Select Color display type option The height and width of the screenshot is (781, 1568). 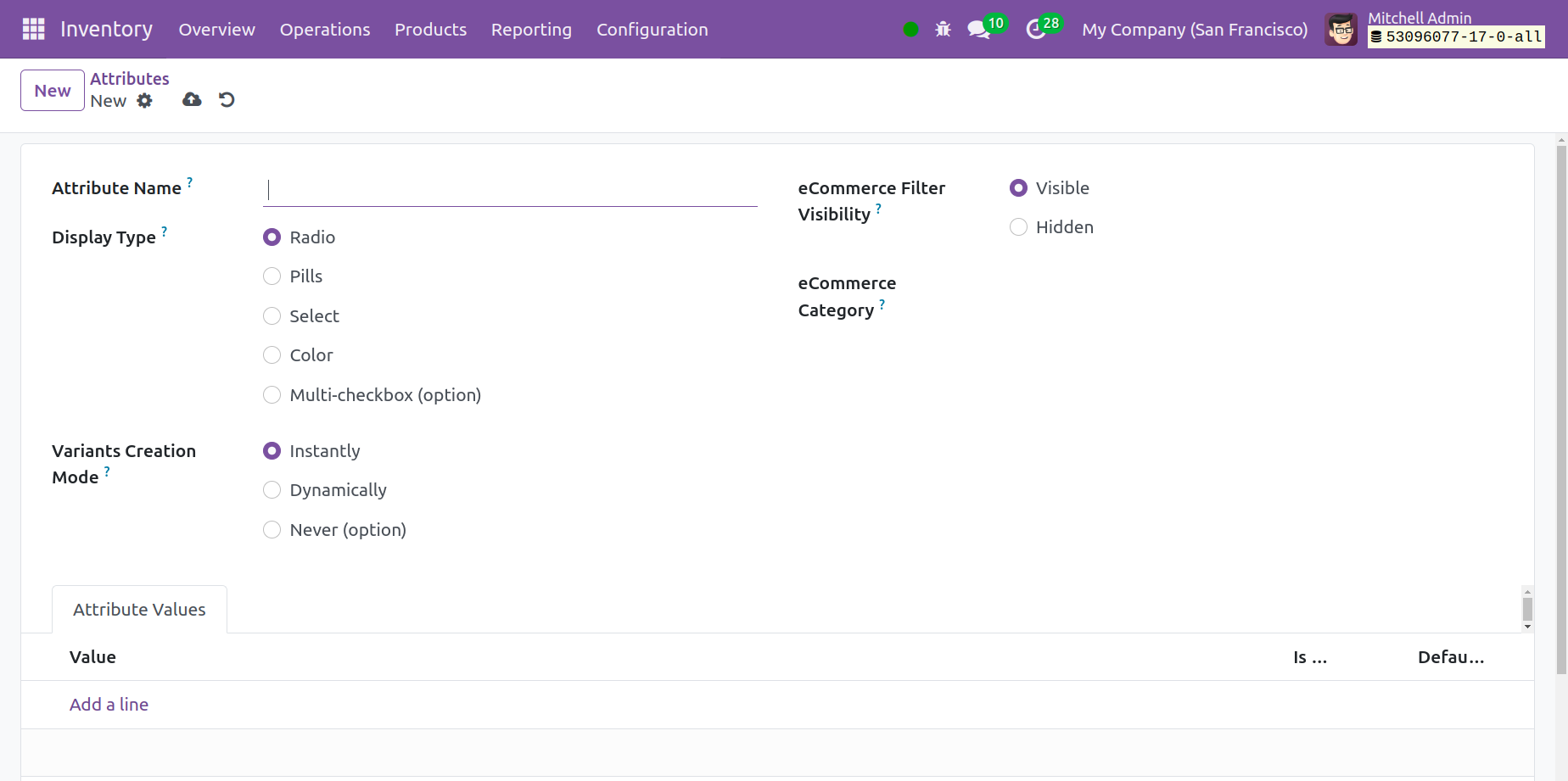pyautogui.click(x=272, y=355)
